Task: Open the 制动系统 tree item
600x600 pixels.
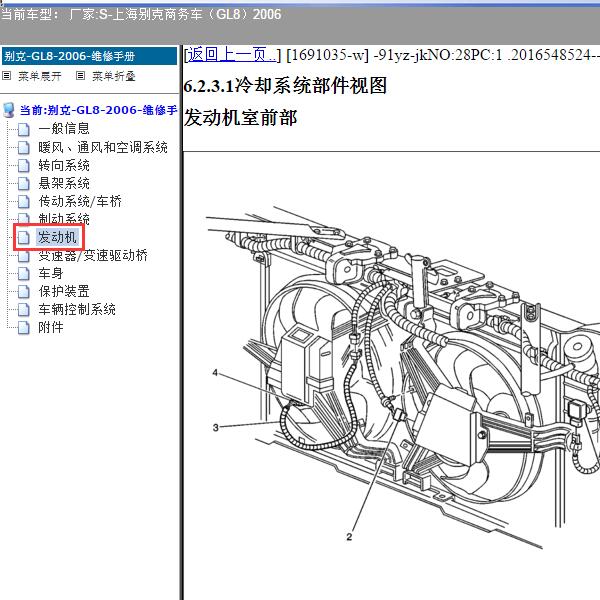Action: click(x=64, y=219)
